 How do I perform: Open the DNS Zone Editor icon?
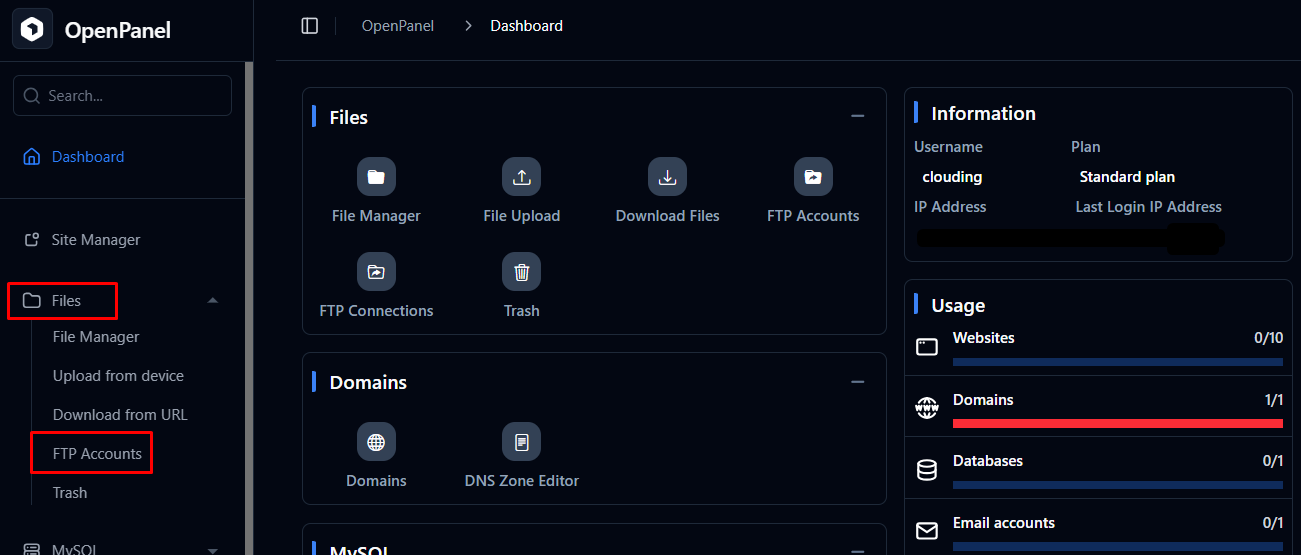(521, 442)
